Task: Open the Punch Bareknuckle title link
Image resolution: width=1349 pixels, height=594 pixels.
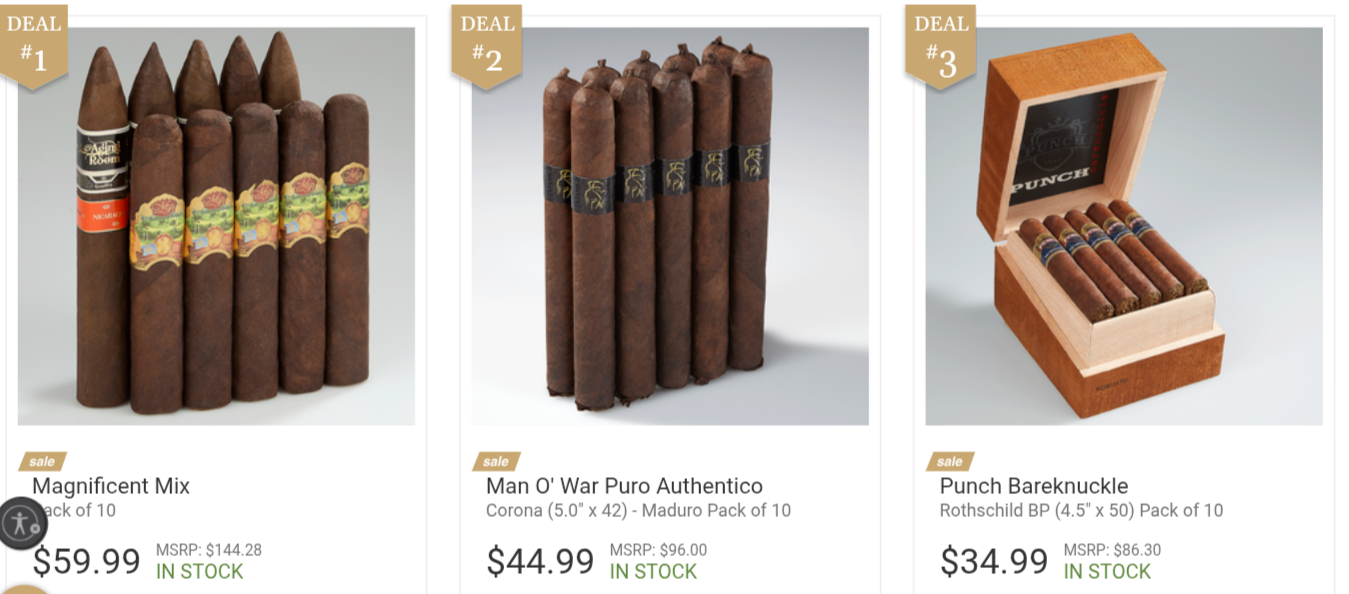Action: pos(1034,486)
